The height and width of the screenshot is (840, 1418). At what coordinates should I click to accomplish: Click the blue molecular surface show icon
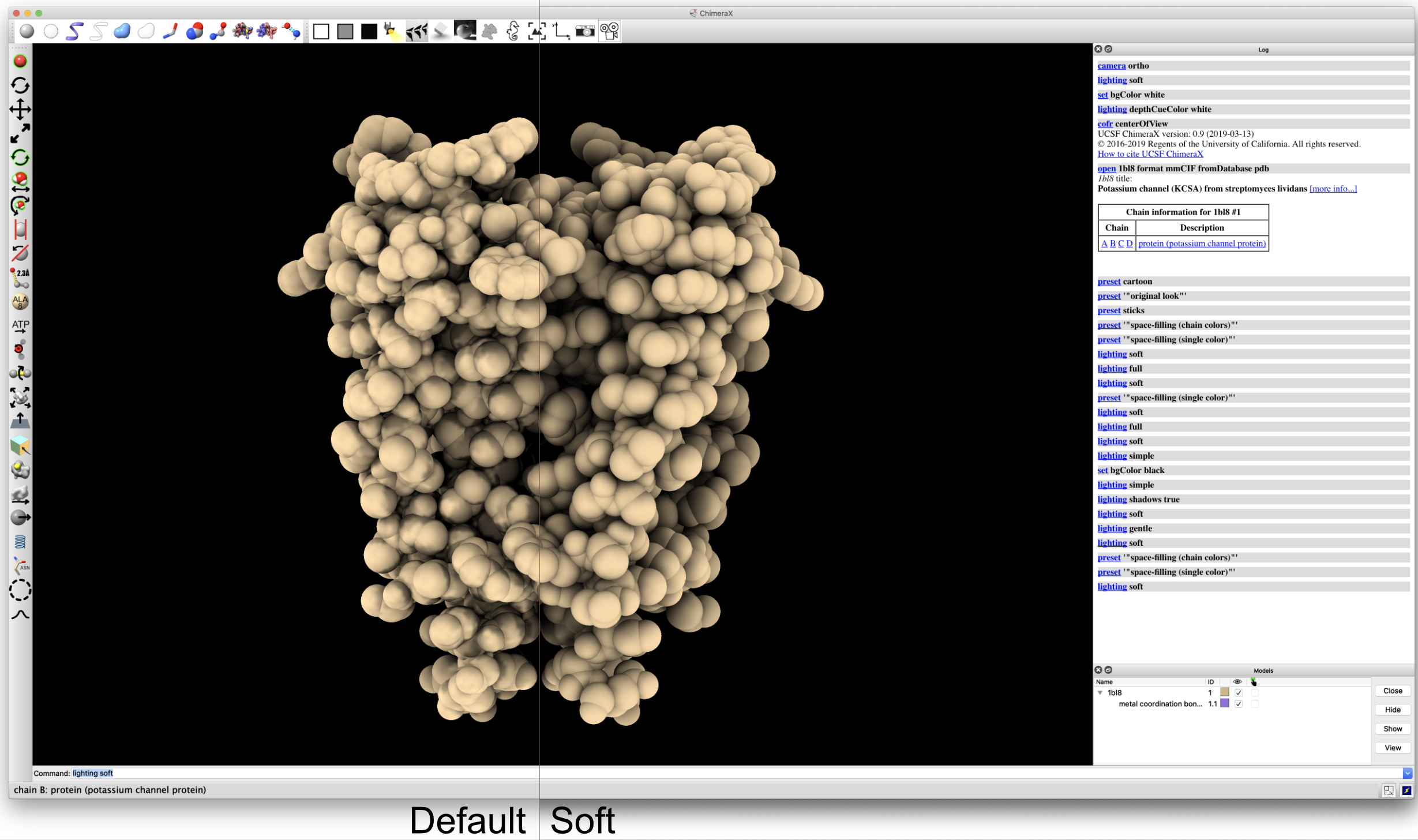[x=122, y=31]
